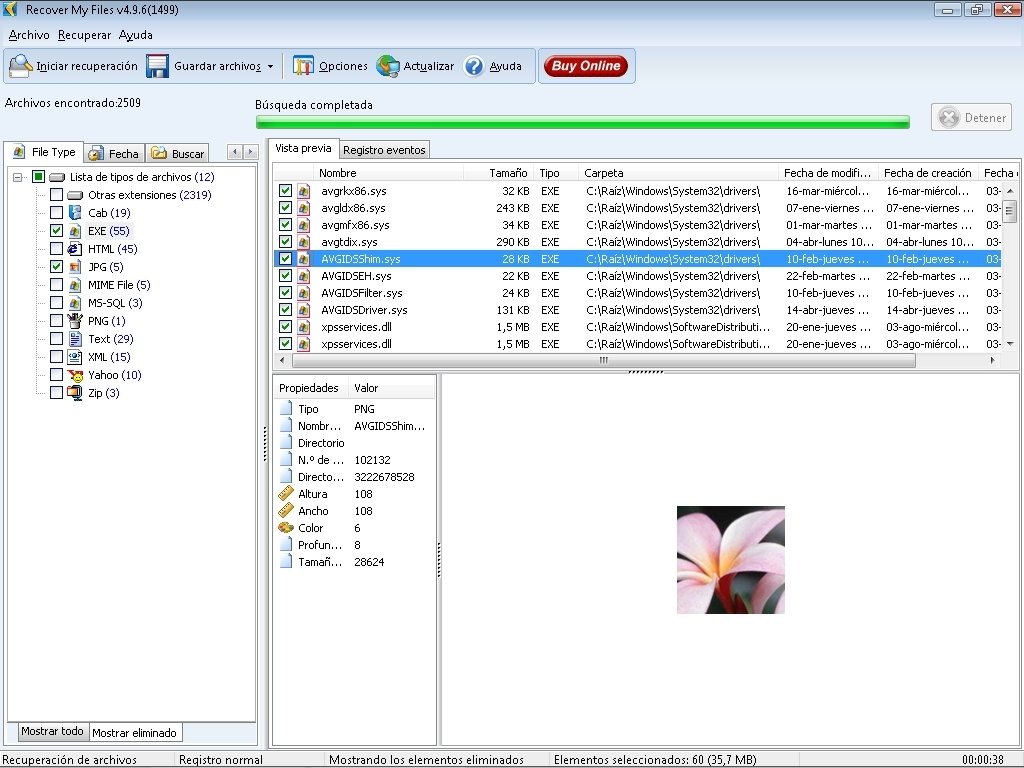Click the Text file type icon
The height and width of the screenshot is (768, 1024).
pyautogui.click(x=75, y=339)
